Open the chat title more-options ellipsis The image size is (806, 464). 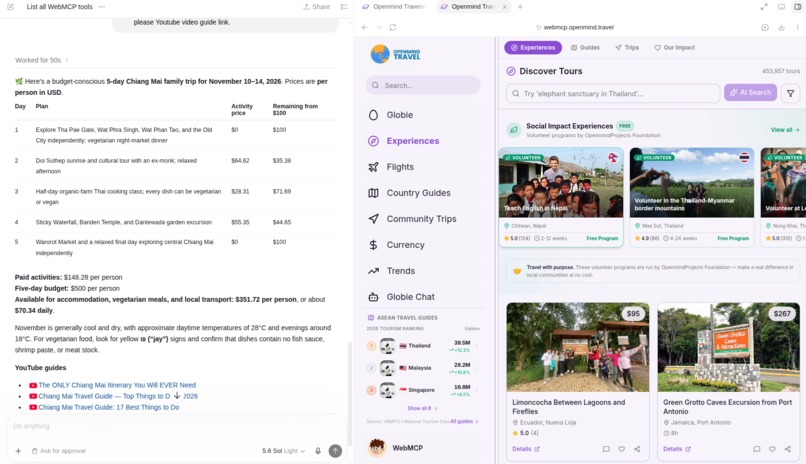[x=102, y=7]
